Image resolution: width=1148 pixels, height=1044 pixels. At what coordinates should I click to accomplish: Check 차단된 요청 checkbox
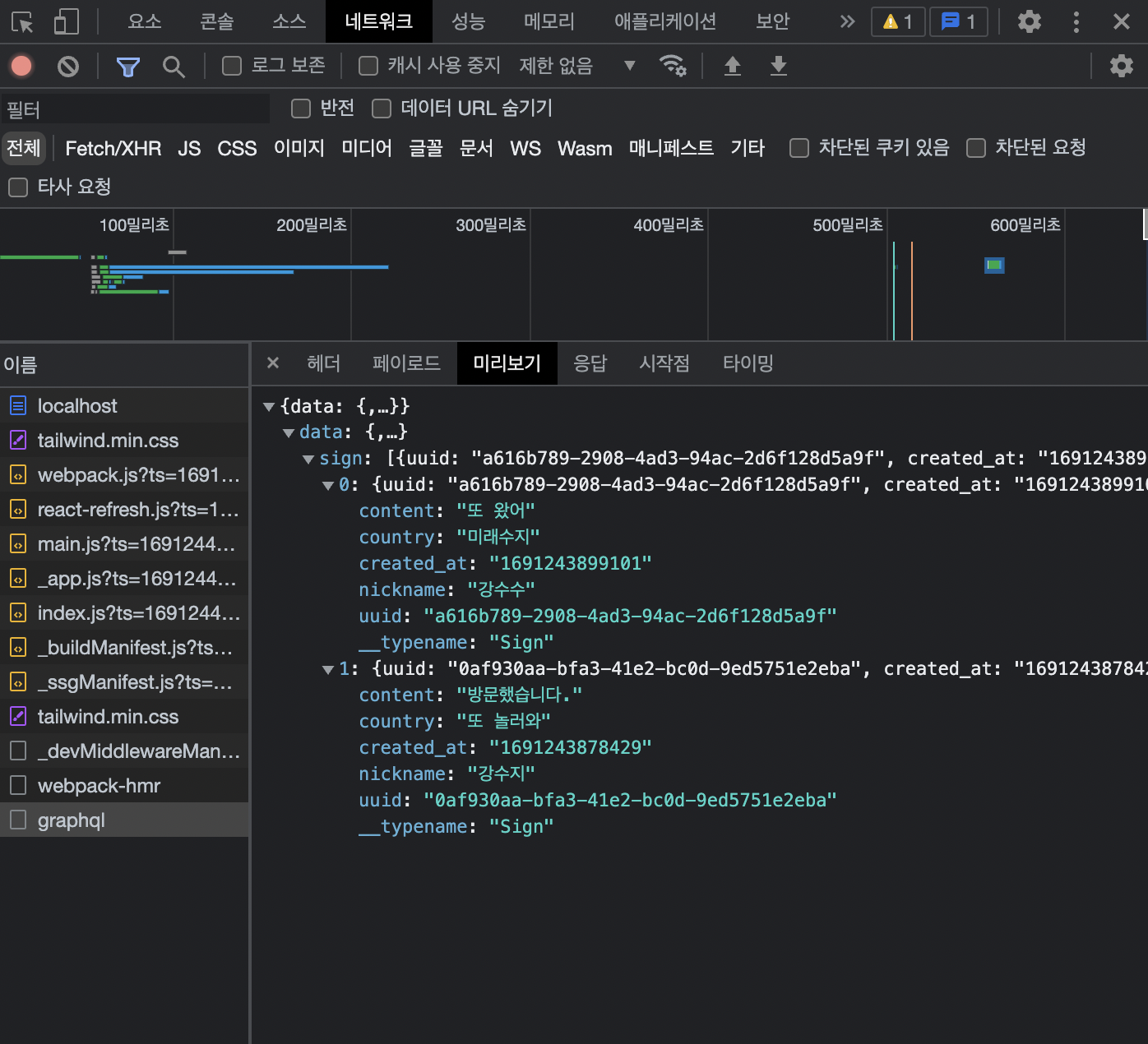click(x=976, y=148)
